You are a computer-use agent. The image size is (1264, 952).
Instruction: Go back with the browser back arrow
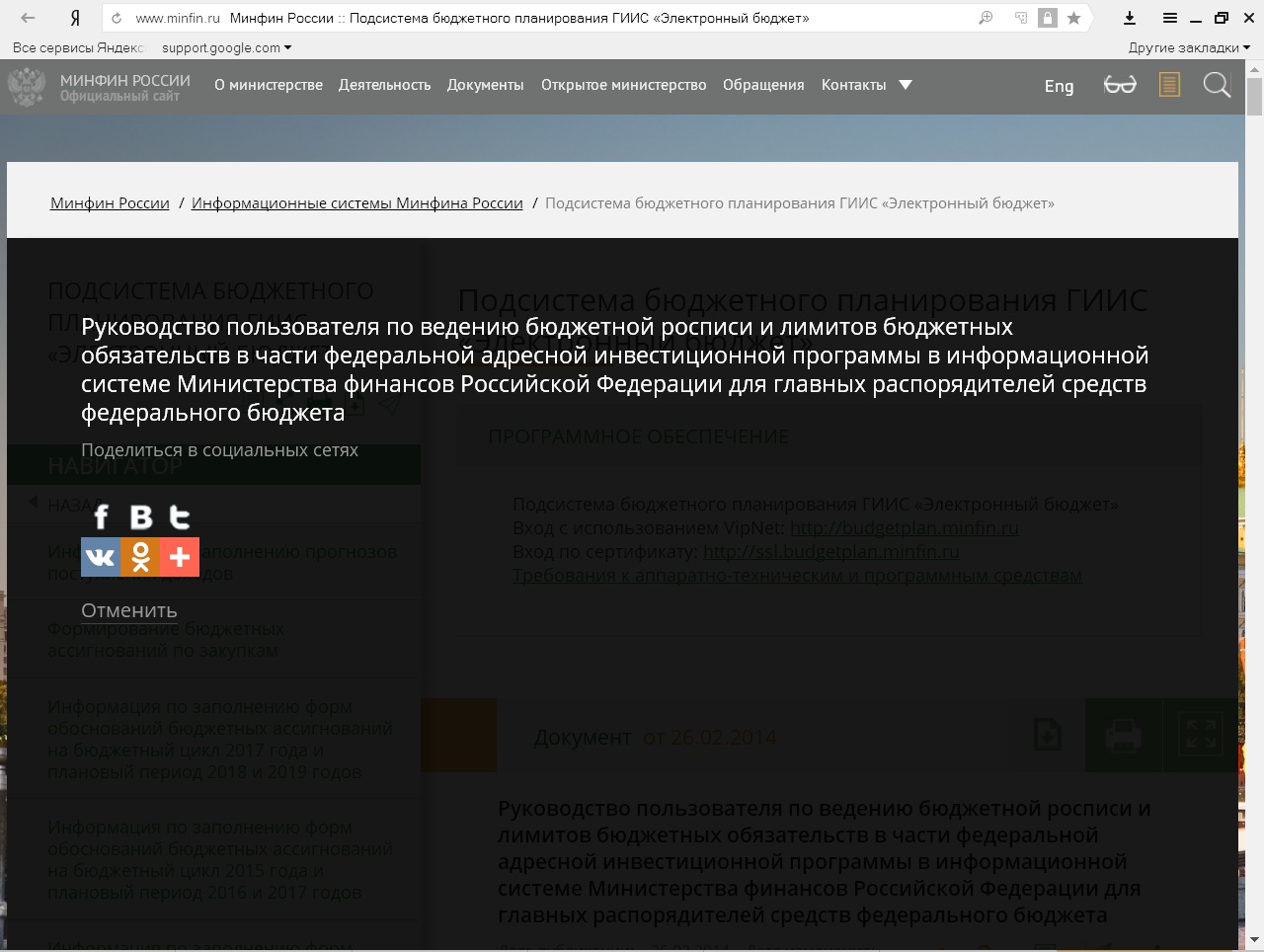point(28,18)
